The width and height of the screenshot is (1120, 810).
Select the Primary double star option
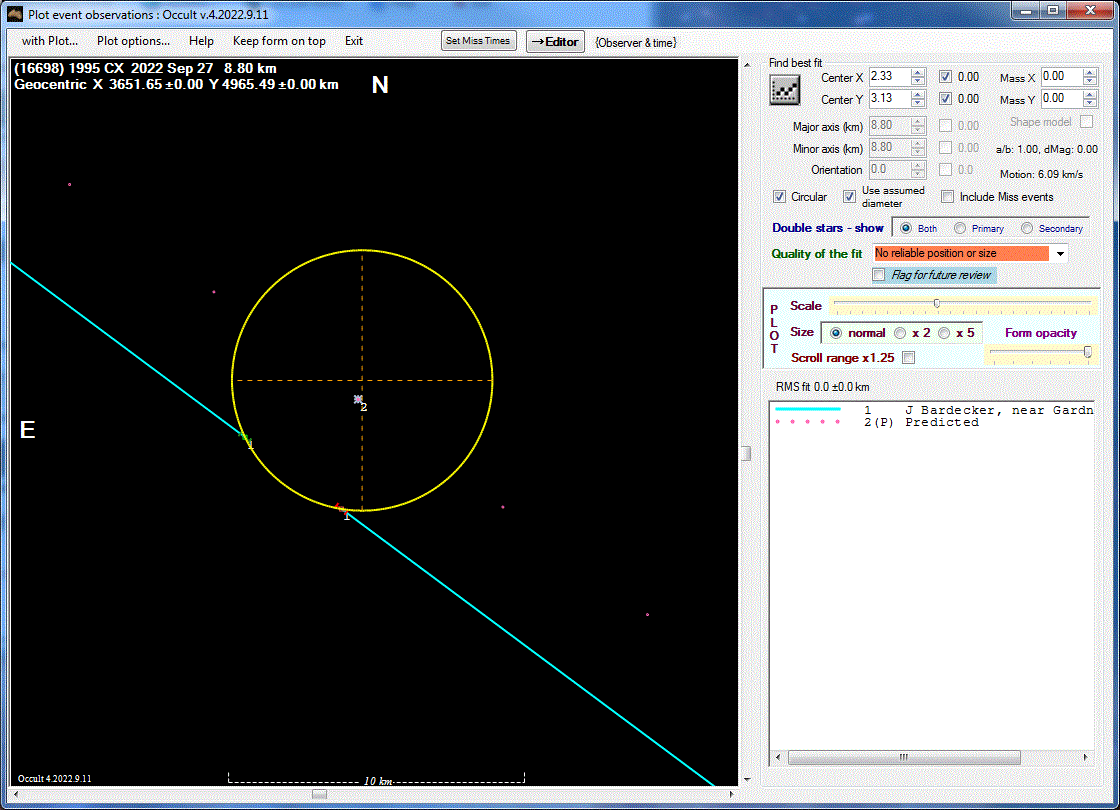(960, 228)
